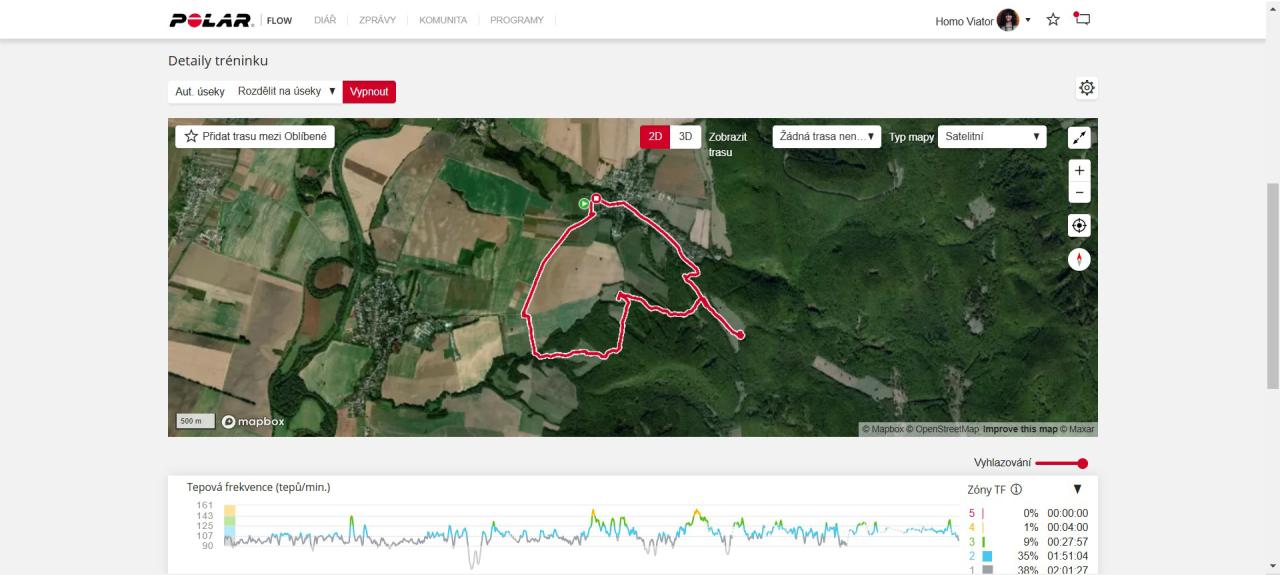Screen dimensions: 1280x575
Task: Adjust the Vyhlazování smoothing slider
Action: click(x=1082, y=463)
